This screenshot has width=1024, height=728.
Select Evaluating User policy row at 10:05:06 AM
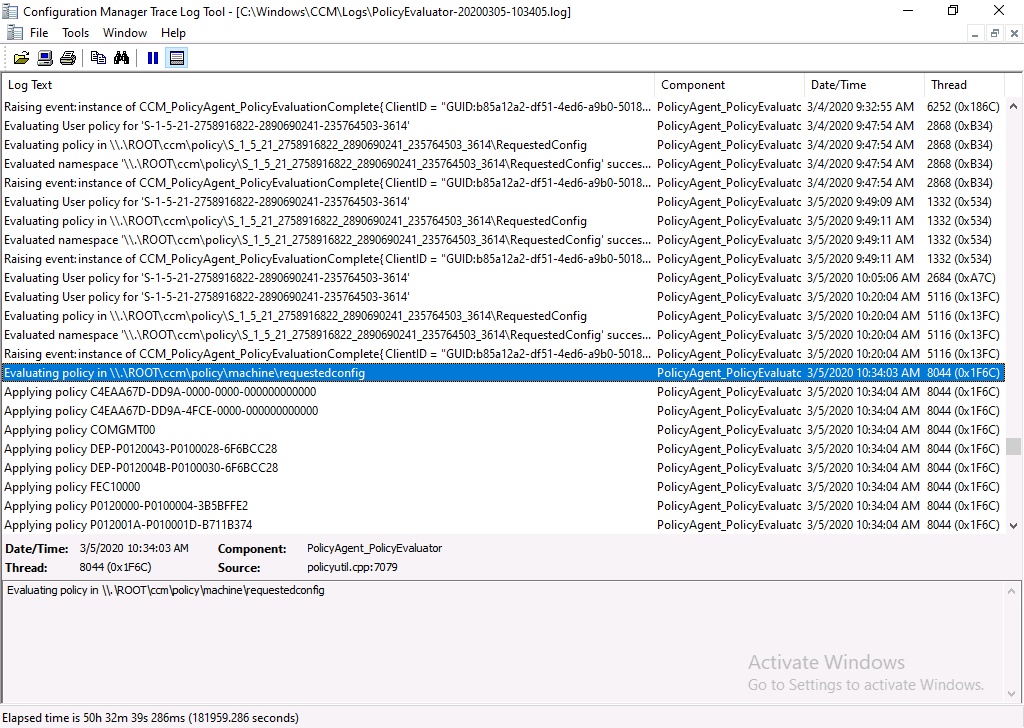503,277
